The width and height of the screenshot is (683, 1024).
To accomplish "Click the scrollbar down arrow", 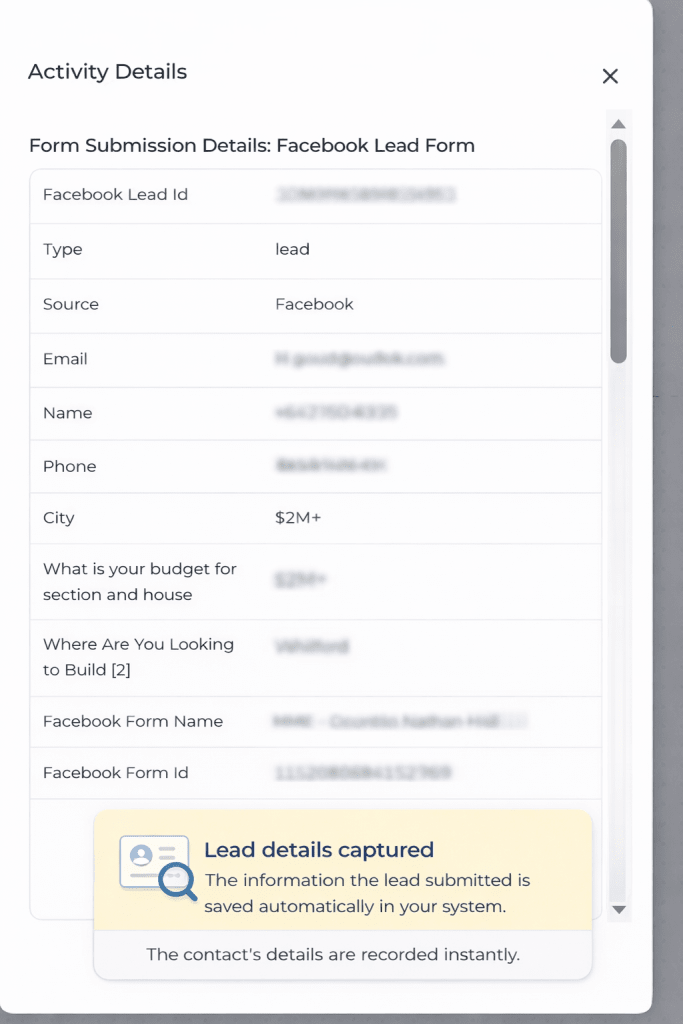I will pyautogui.click(x=618, y=909).
